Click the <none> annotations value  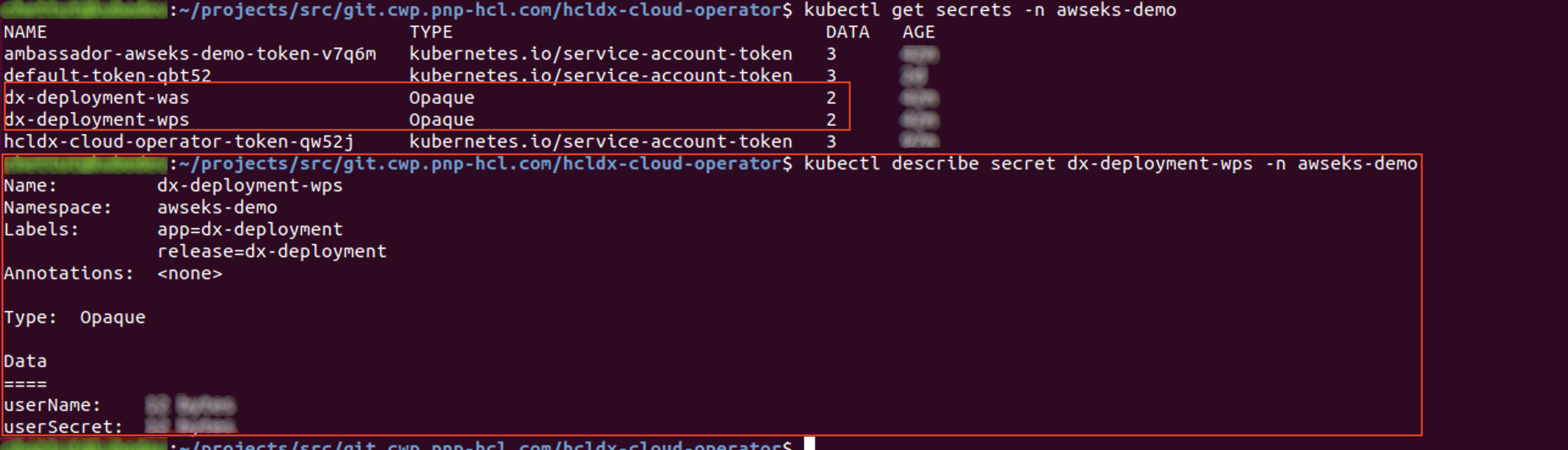[189, 274]
